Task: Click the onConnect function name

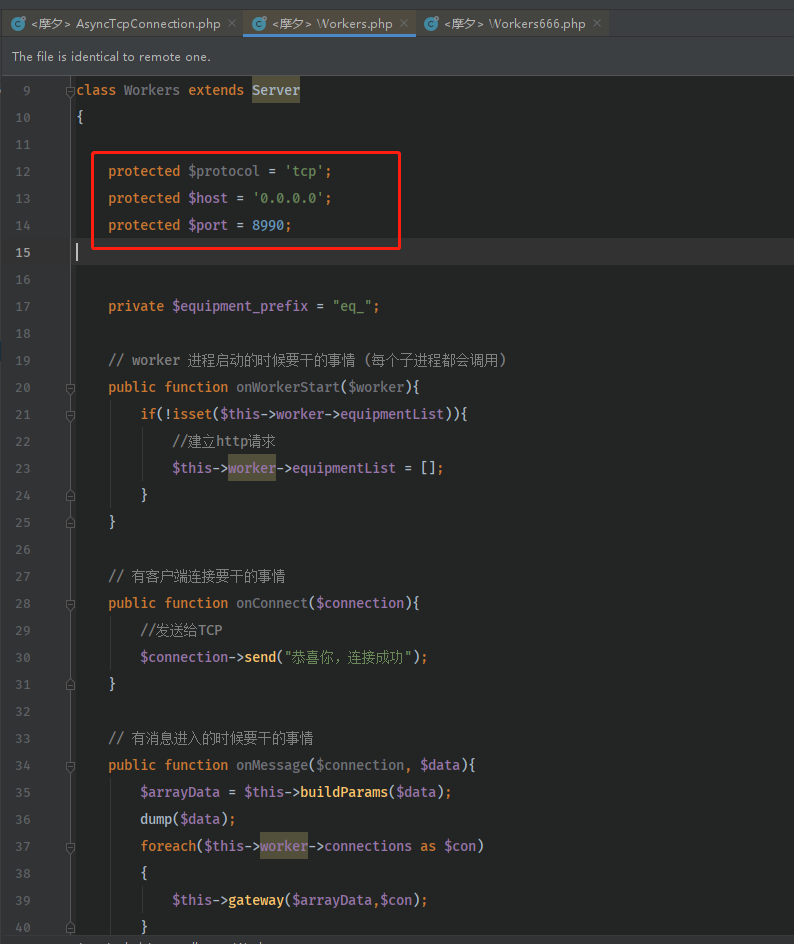Action: [x=271, y=603]
